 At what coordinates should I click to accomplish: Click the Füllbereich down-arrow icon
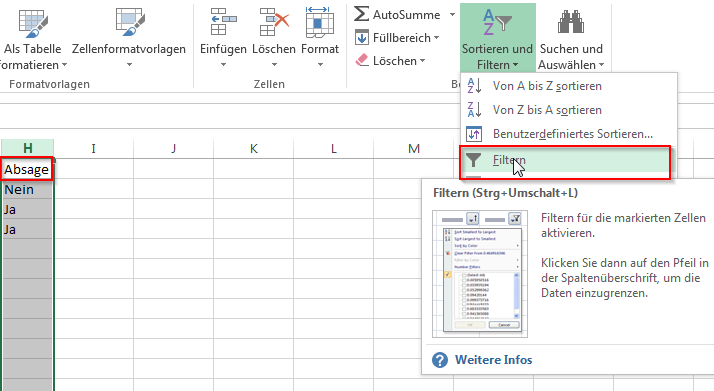[x=362, y=37]
